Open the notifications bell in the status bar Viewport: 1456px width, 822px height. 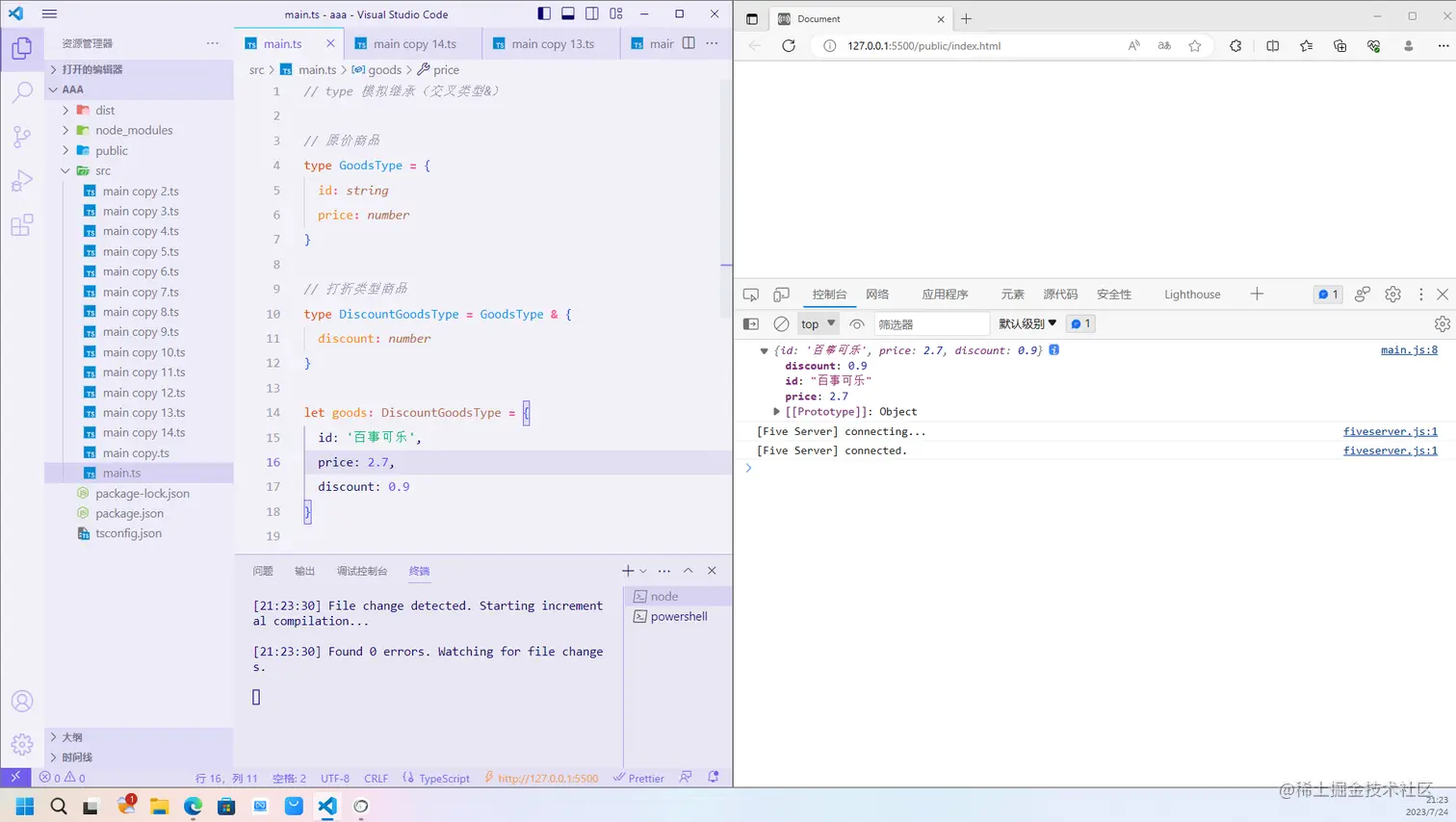(x=714, y=778)
